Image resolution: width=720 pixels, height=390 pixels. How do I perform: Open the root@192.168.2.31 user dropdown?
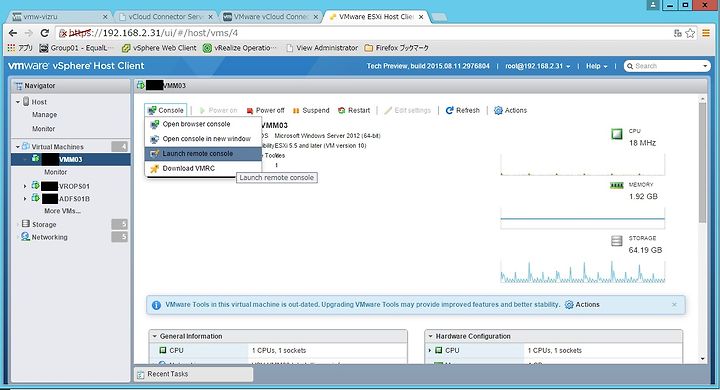tap(538, 66)
